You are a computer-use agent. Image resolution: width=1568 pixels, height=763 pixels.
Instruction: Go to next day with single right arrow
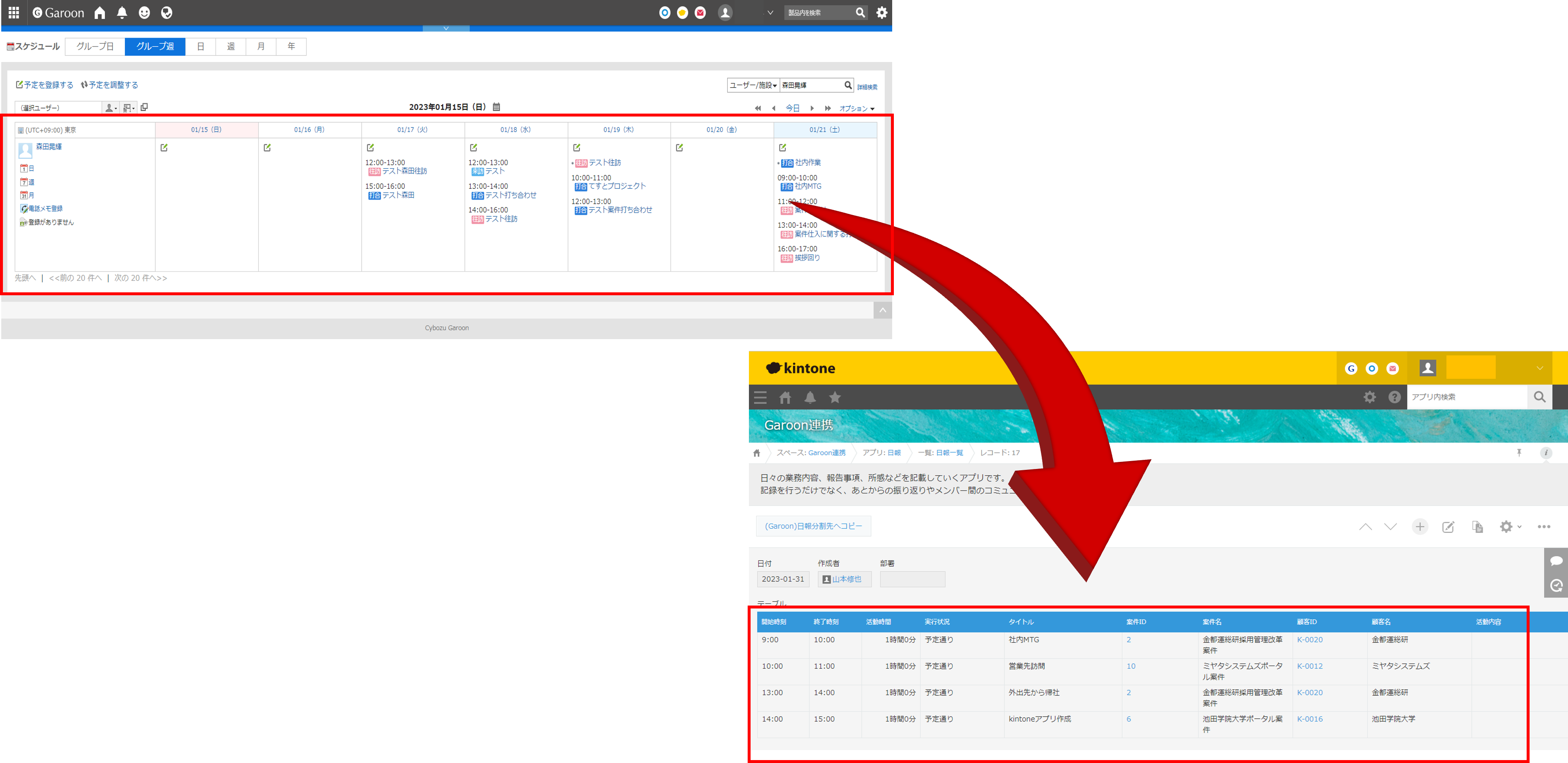(812, 108)
